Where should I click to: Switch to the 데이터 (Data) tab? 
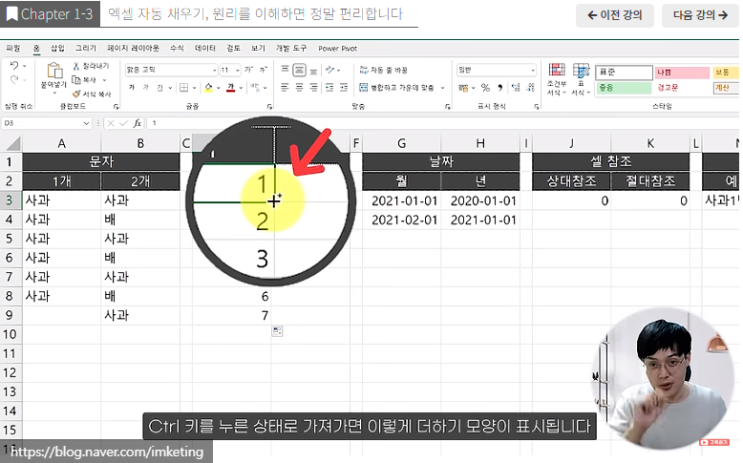click(205, 48)
